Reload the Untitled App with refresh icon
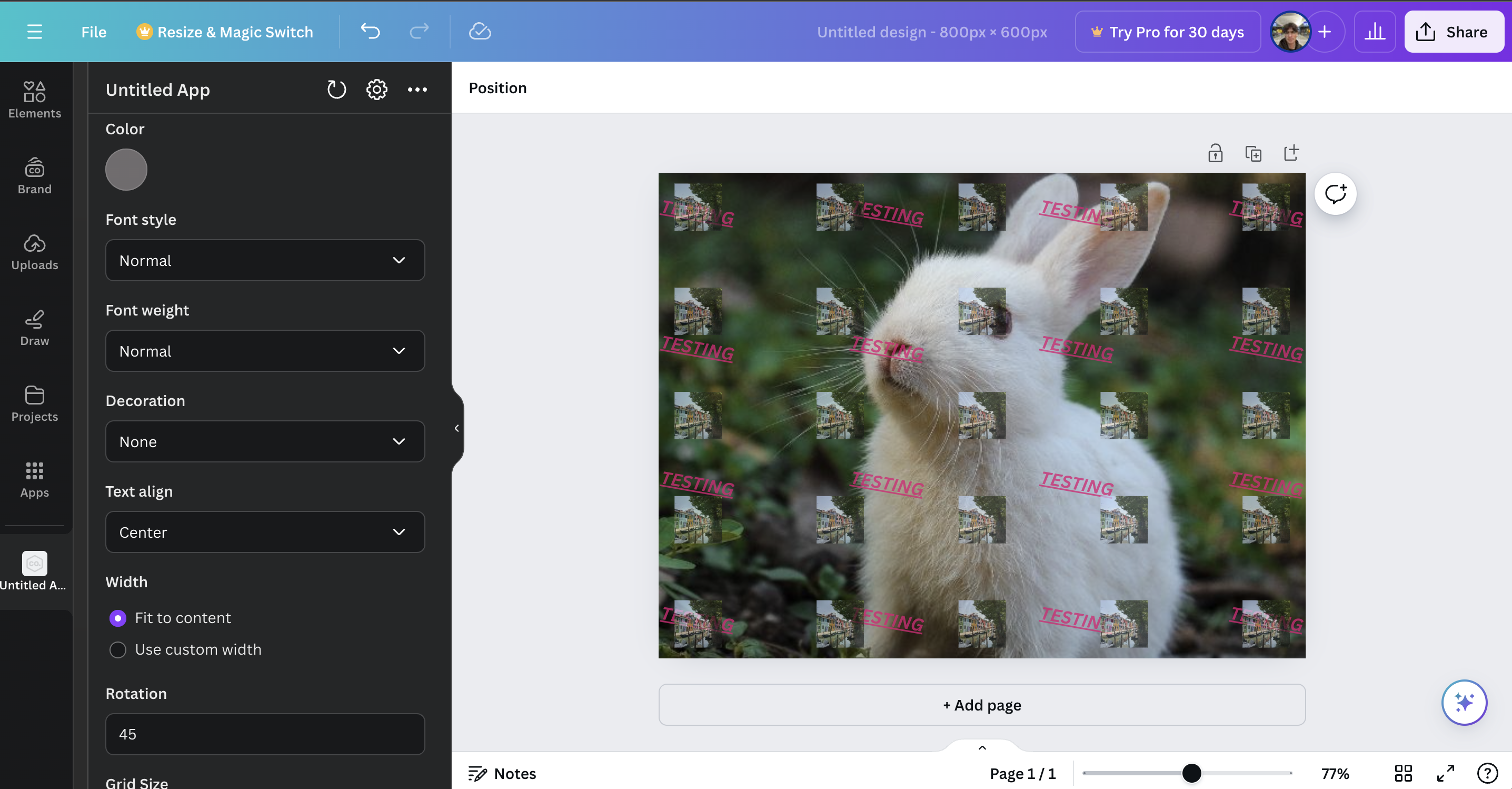 pos(336,90)
